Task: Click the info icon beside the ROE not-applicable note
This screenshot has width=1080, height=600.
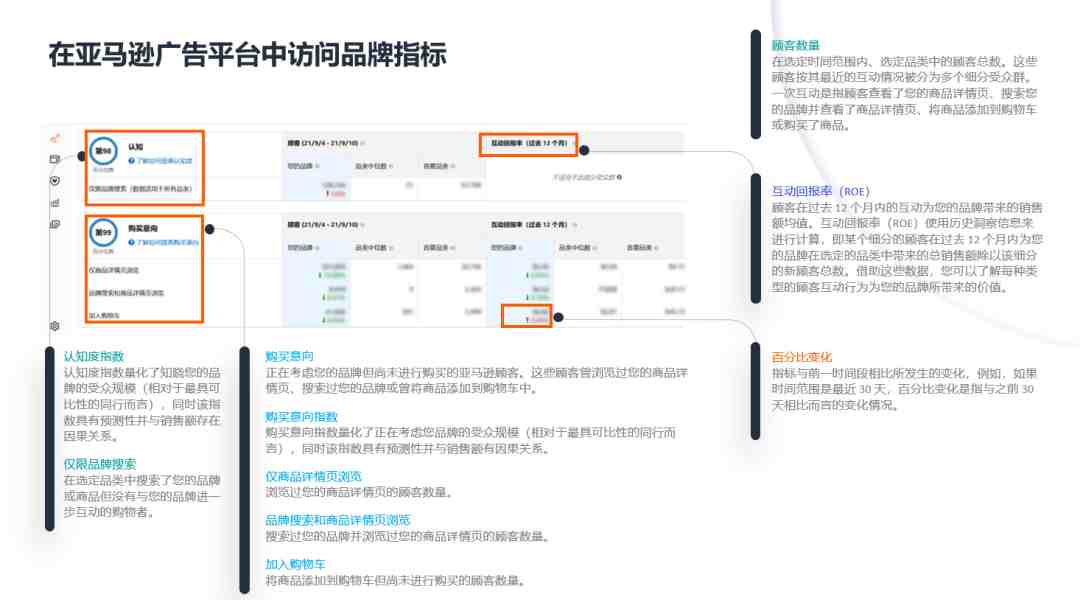Action: click(x=620, y=177)
